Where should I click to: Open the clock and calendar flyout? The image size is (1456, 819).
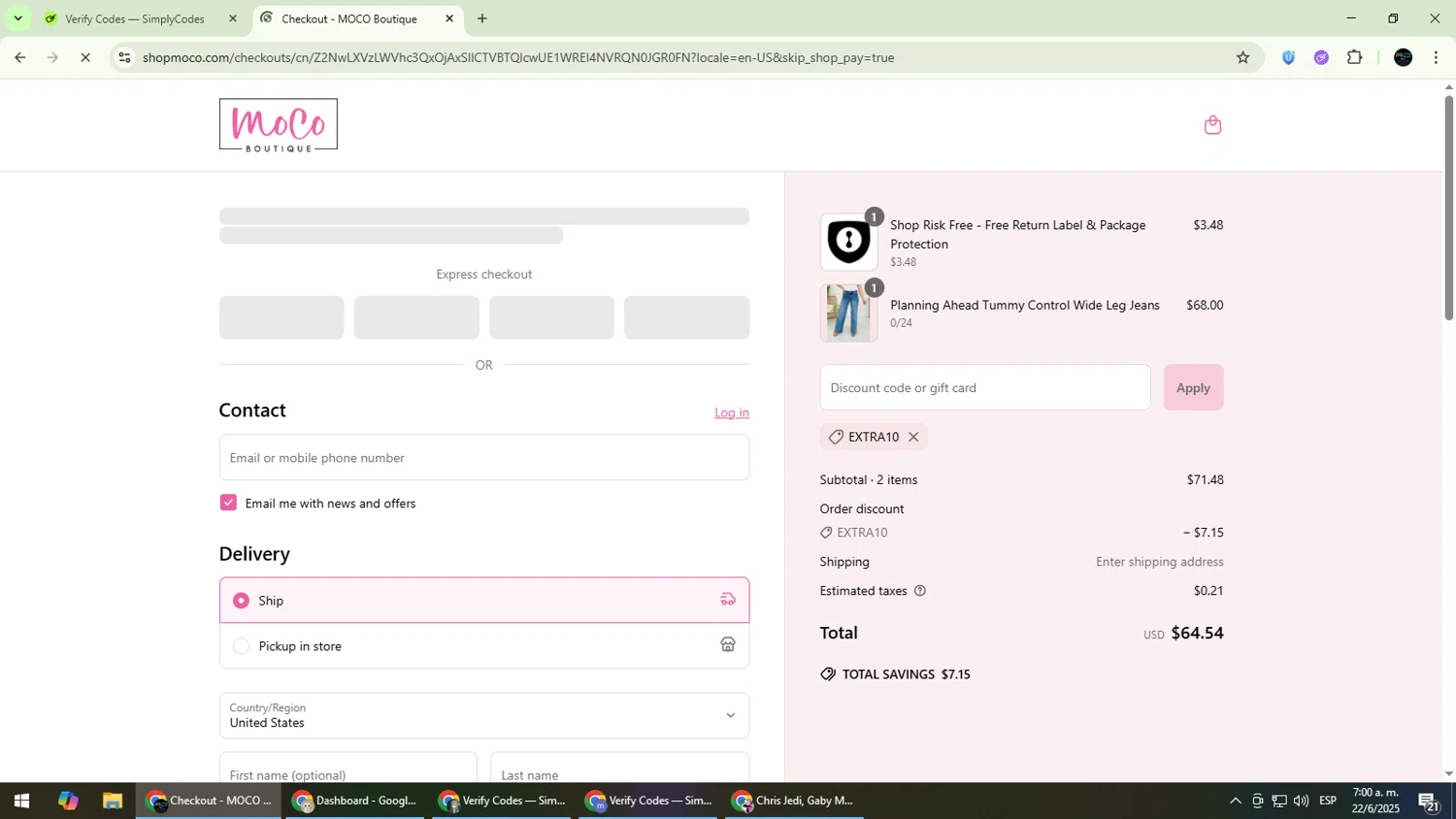[1375, 801]
